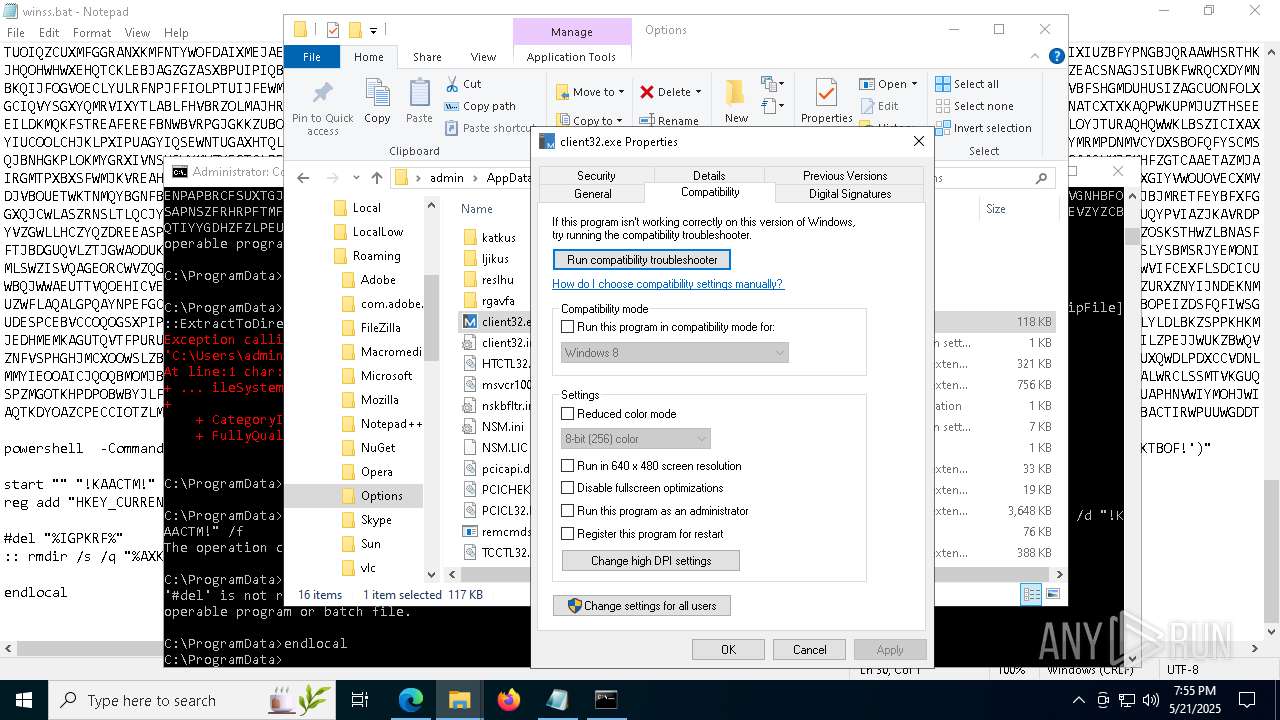Image resolution: width=1280 pixels, height=720 pixels.
Task: Go up one folder level arrow
Action: pyautogui.click(x=376, y=178)
